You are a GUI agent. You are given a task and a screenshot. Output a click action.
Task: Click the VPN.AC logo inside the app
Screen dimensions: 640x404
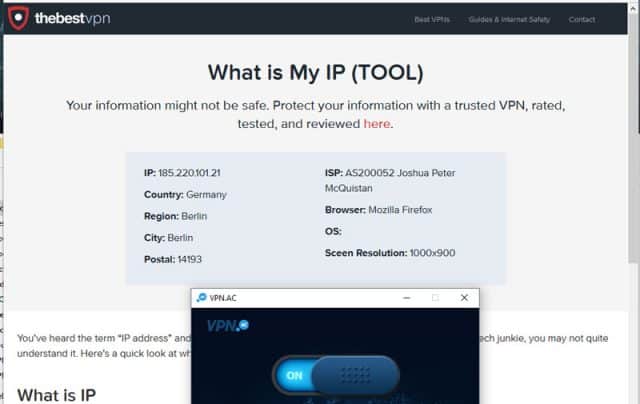click(227, 326)
